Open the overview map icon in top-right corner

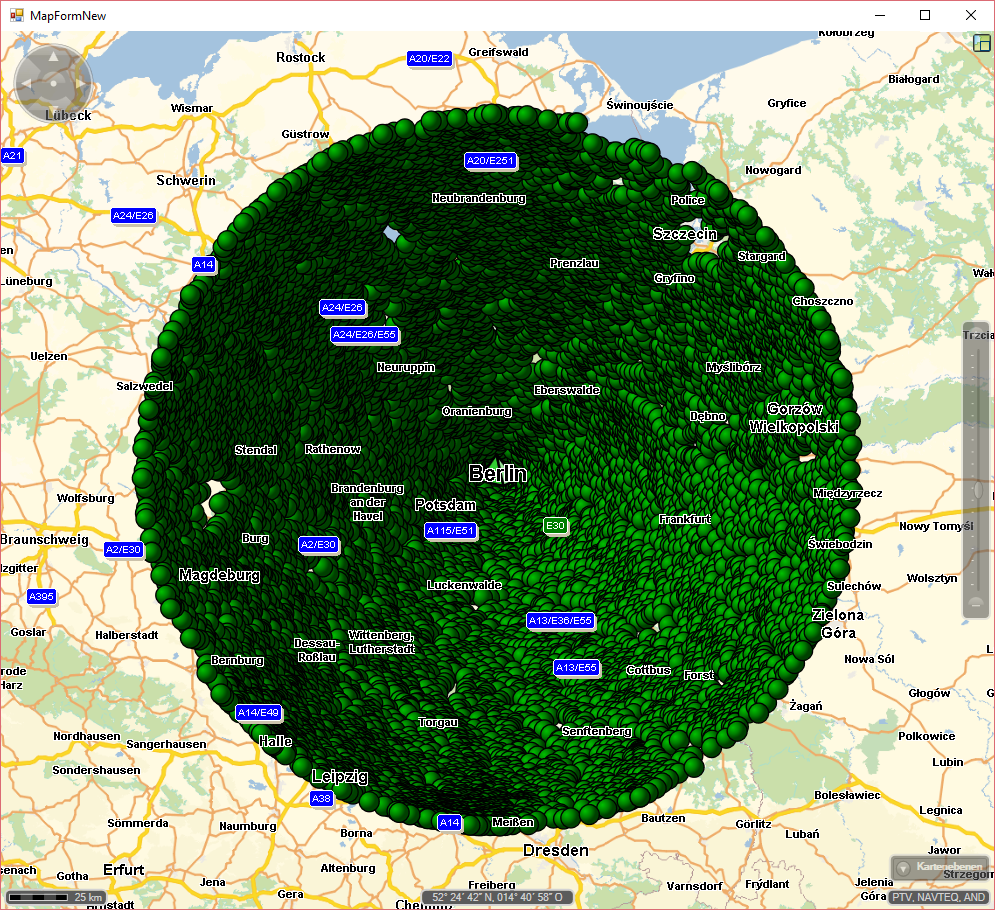[x=982, y=43]
